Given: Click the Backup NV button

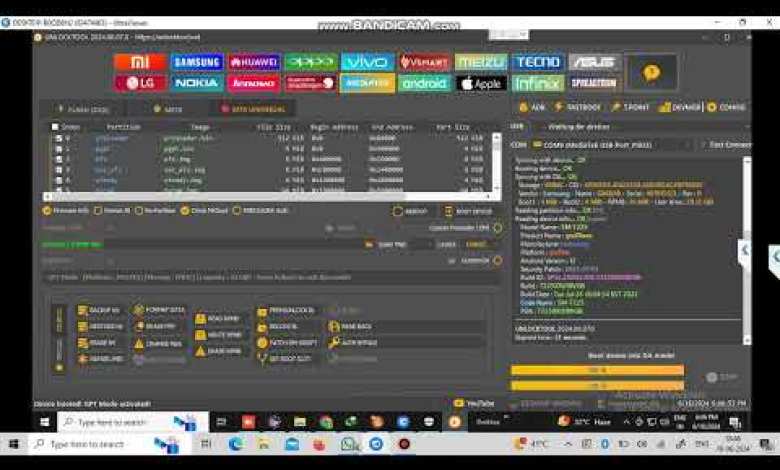Looking at the screenshot, I should coord(98,310).
